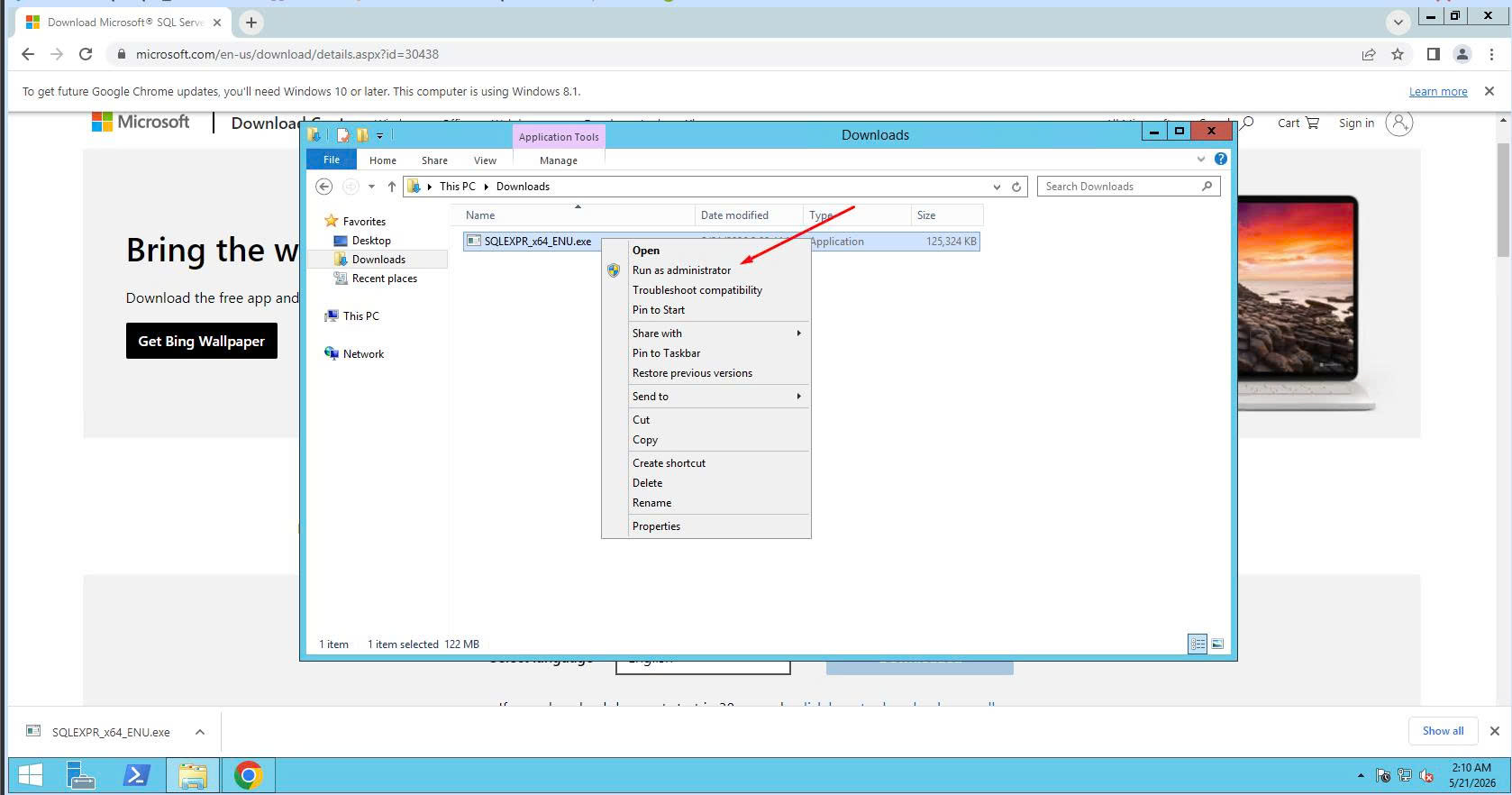Click Chrome back button

pyautogui.click(x=28, y=54)
